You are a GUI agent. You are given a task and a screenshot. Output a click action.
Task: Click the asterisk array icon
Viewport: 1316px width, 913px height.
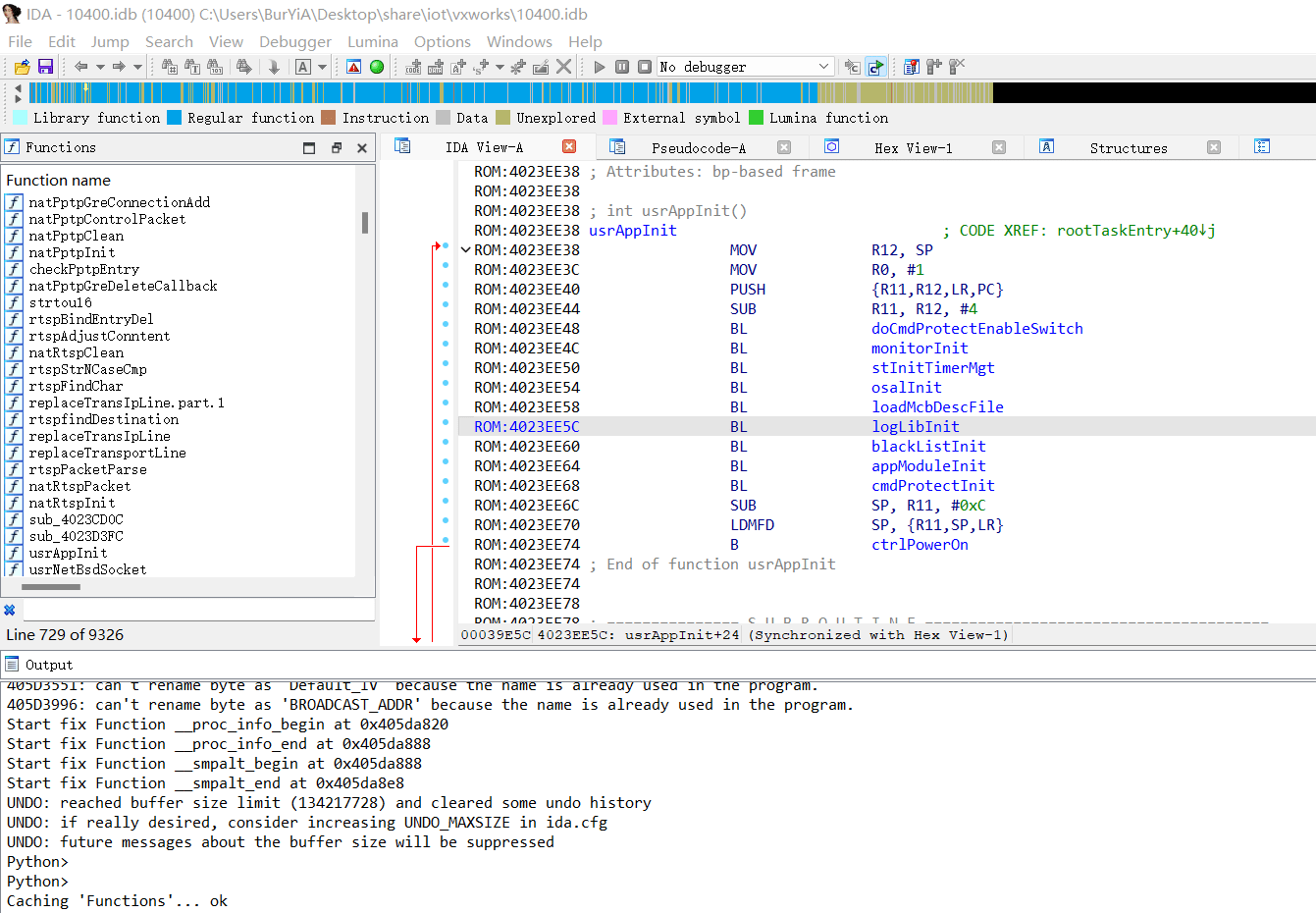pos(517,67)
